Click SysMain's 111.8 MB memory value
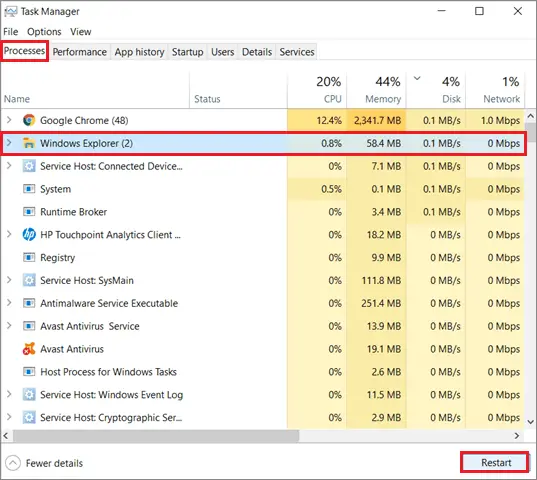The image size is (537, 480). [381, 280]
